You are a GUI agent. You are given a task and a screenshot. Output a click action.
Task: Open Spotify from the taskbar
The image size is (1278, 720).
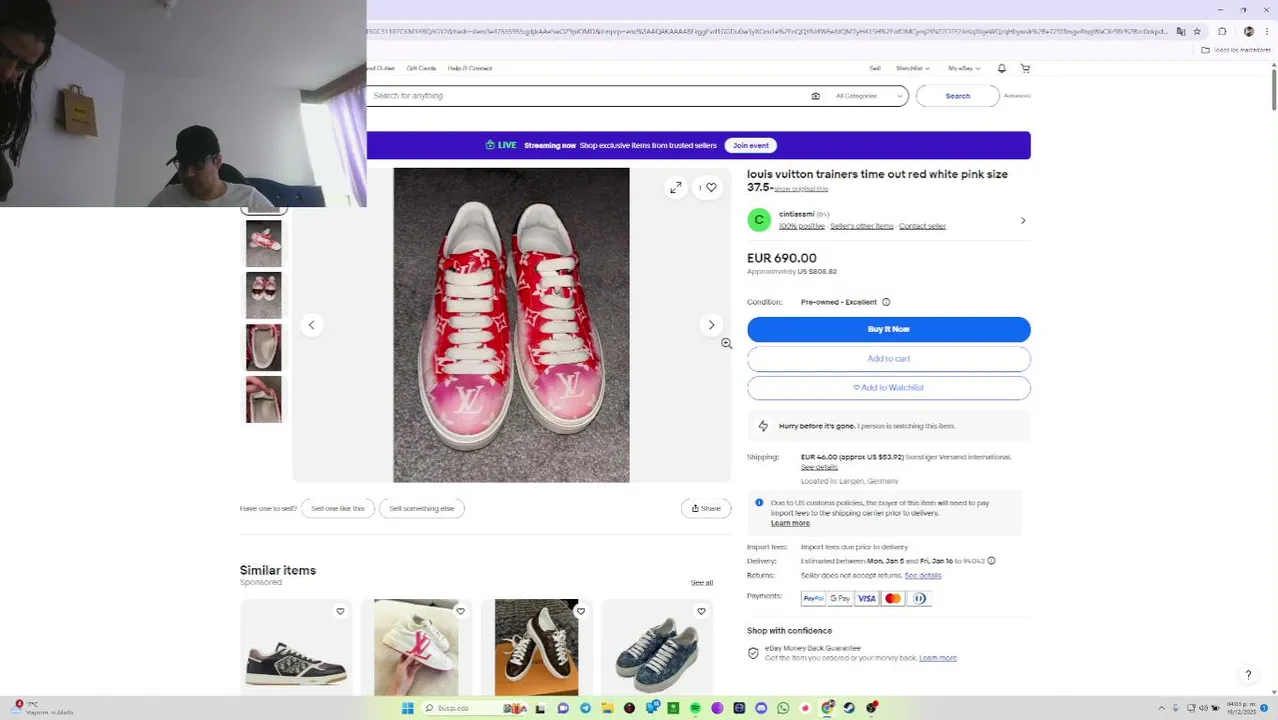coord(695,708)
